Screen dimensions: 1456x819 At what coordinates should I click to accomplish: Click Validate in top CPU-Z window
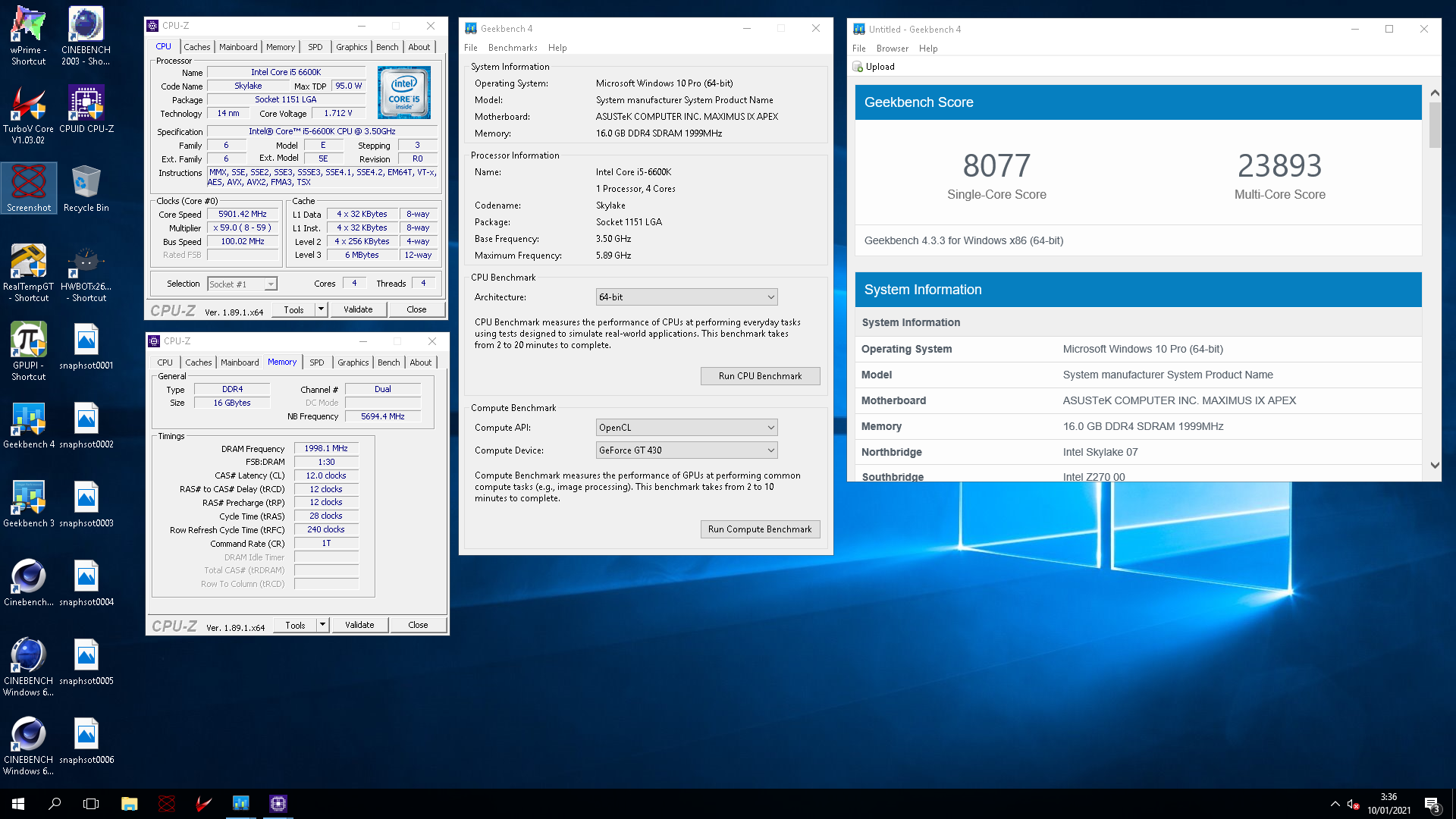click(358, 309)
